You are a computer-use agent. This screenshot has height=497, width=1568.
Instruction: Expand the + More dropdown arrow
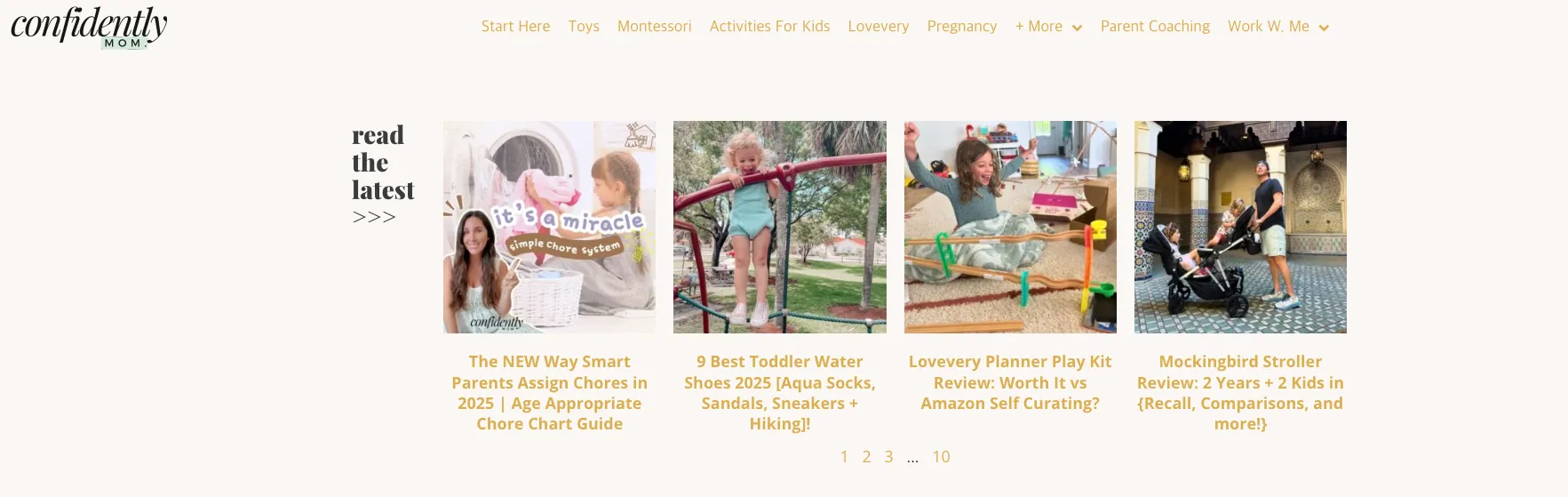point(1077,28)
